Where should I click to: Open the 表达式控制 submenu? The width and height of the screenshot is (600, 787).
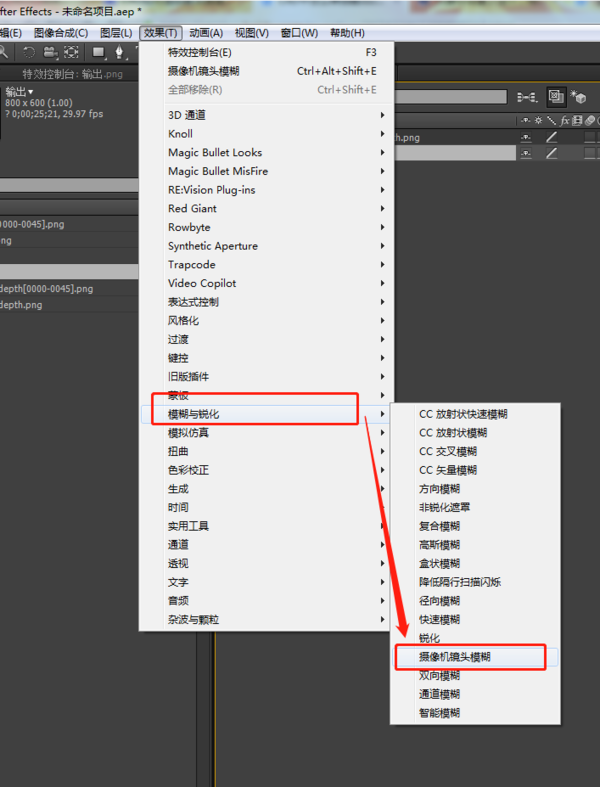(x=266, y=302)
